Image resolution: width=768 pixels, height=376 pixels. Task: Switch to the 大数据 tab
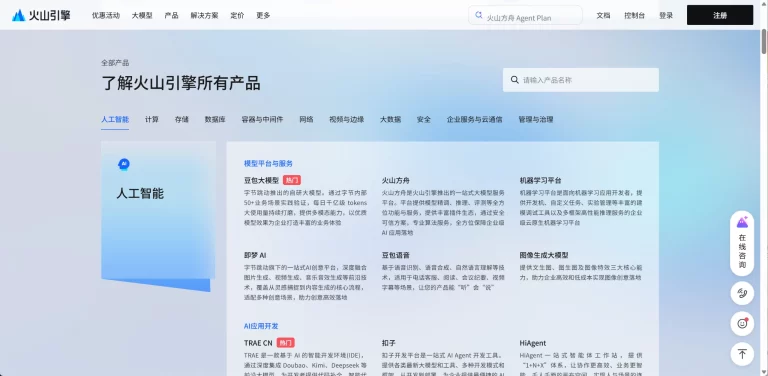tap(391, 119)
